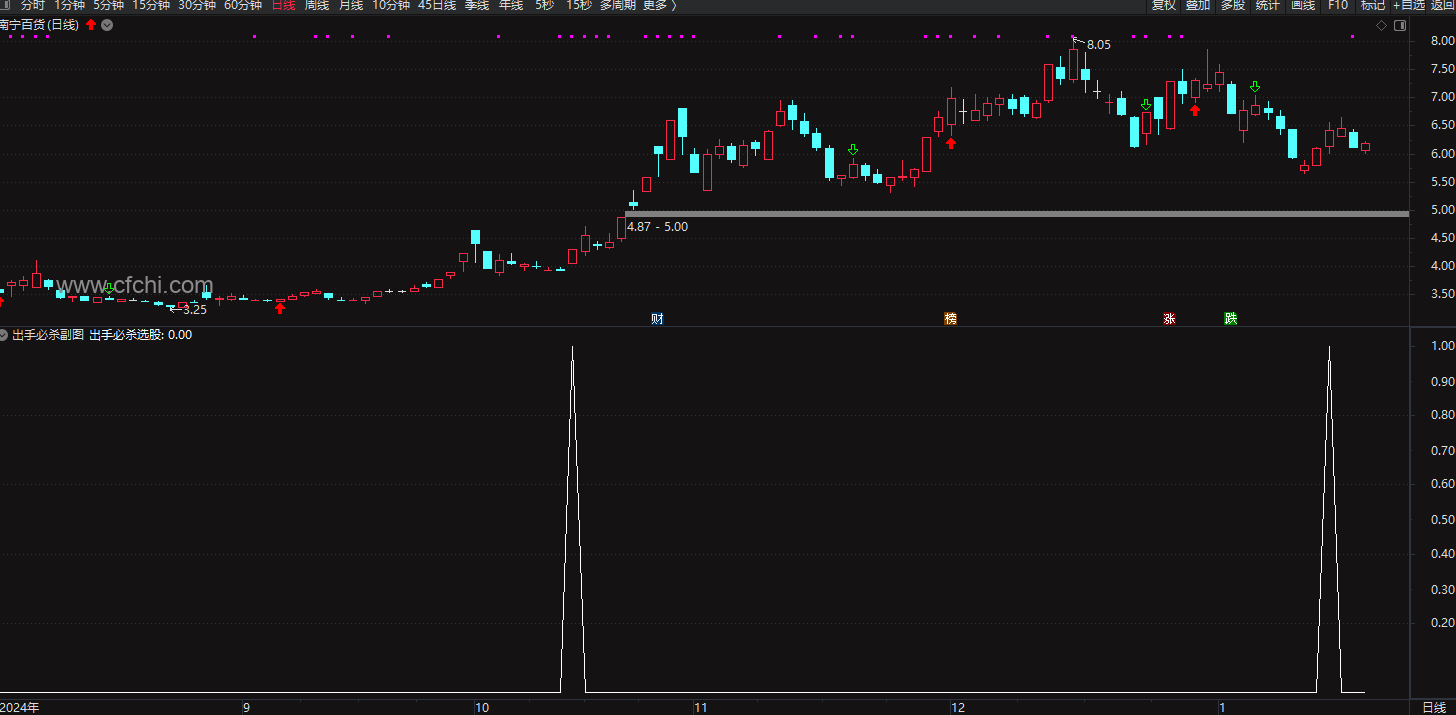Click the month 11 label on time axis
The image size is (1456, 715).
tap(700, 707)
